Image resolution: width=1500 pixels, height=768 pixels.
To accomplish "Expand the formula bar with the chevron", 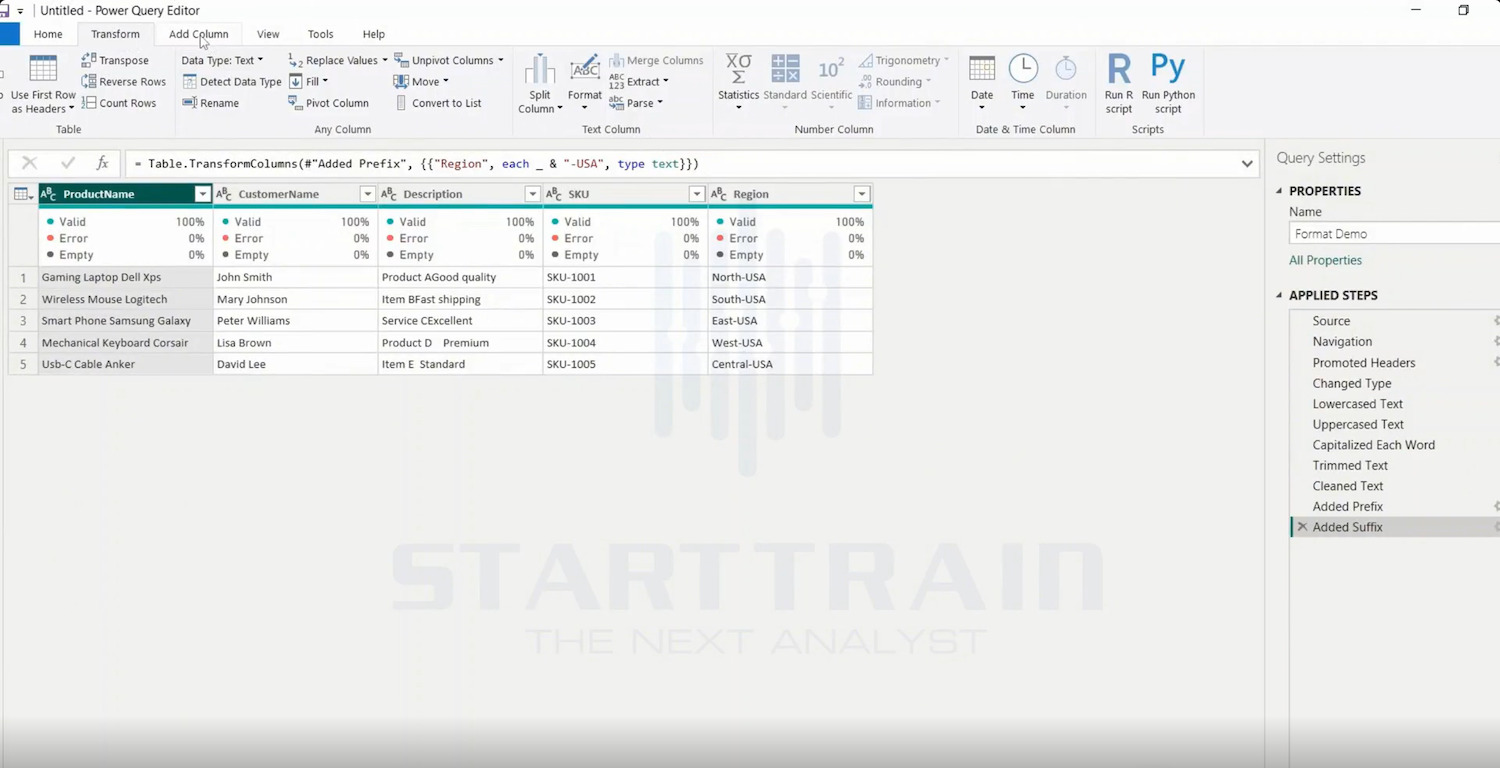I will (x=1247, y=164).
